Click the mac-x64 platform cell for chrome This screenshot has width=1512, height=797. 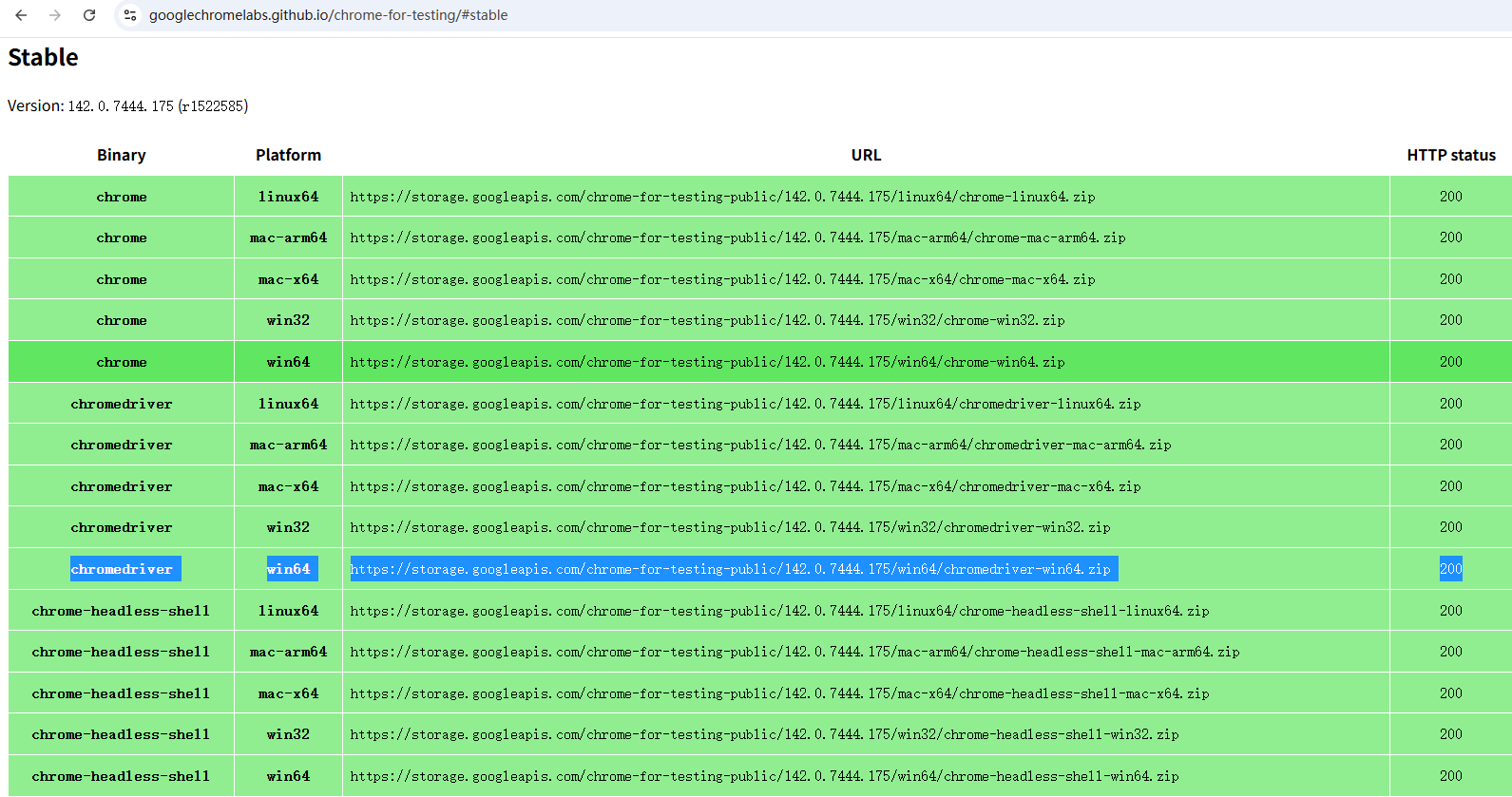(x=288, y=279)
